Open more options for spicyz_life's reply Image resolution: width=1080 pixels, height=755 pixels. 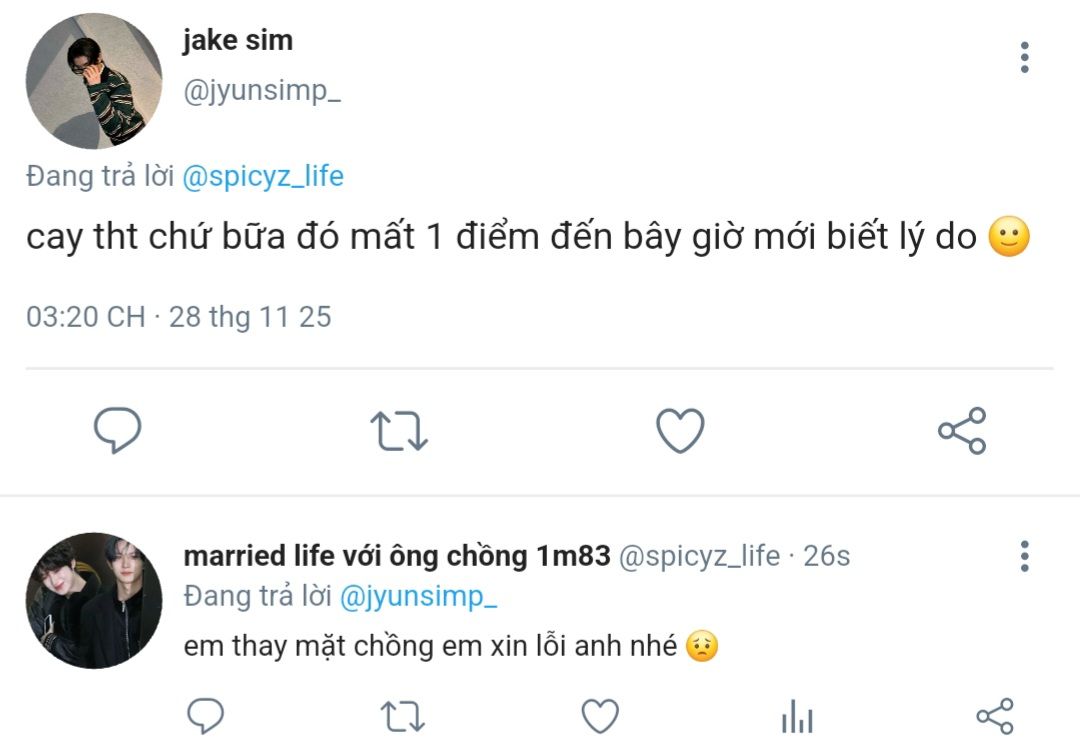click(1025, 556)
